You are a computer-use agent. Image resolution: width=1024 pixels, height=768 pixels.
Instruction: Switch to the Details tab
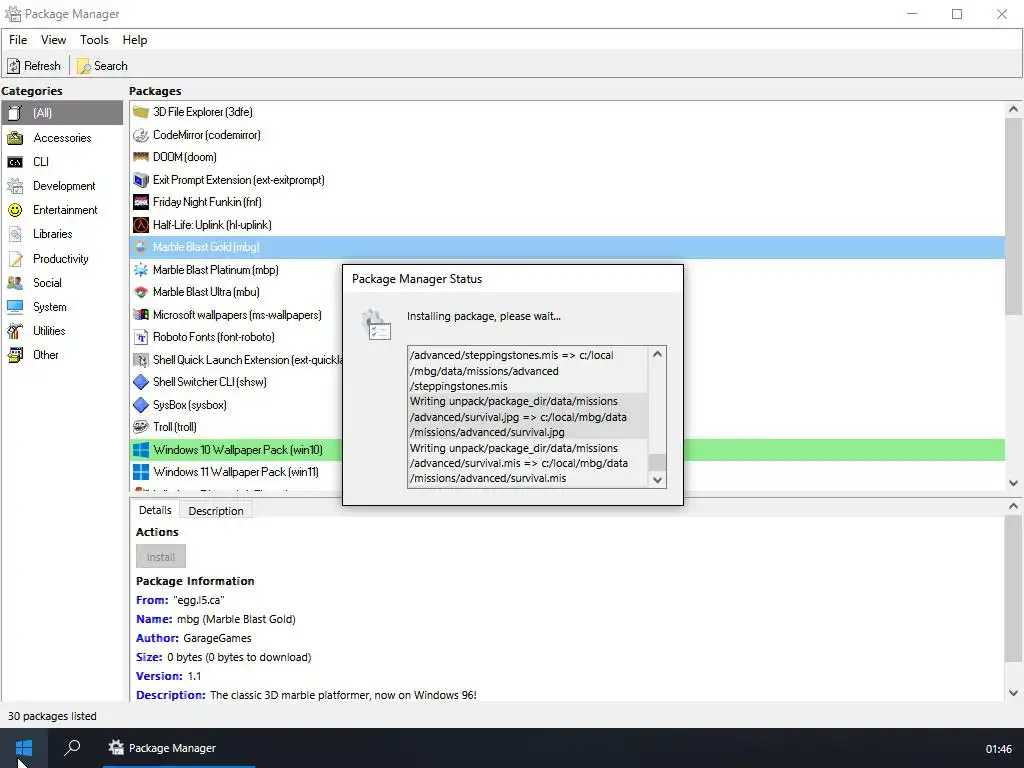155,510
